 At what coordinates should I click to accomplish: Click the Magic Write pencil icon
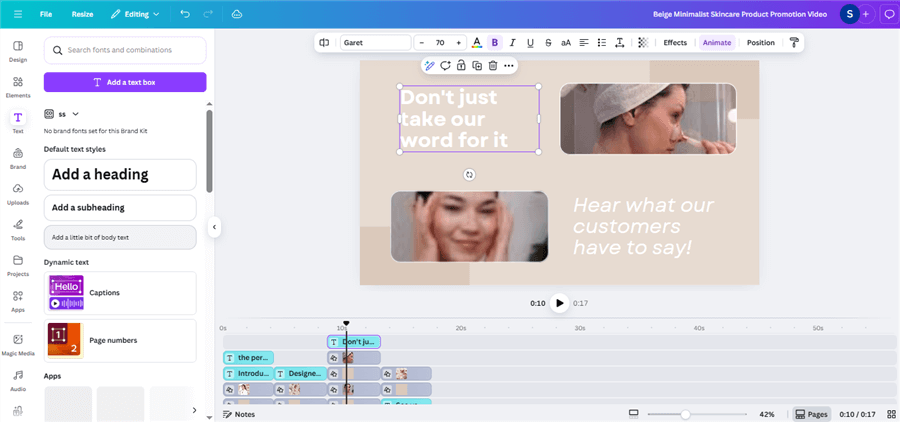[429, 65]
